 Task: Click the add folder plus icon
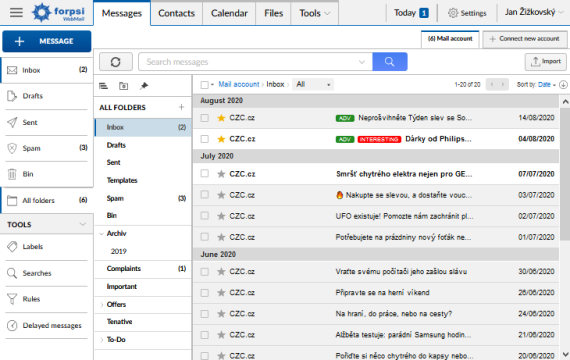click(181, 107)
